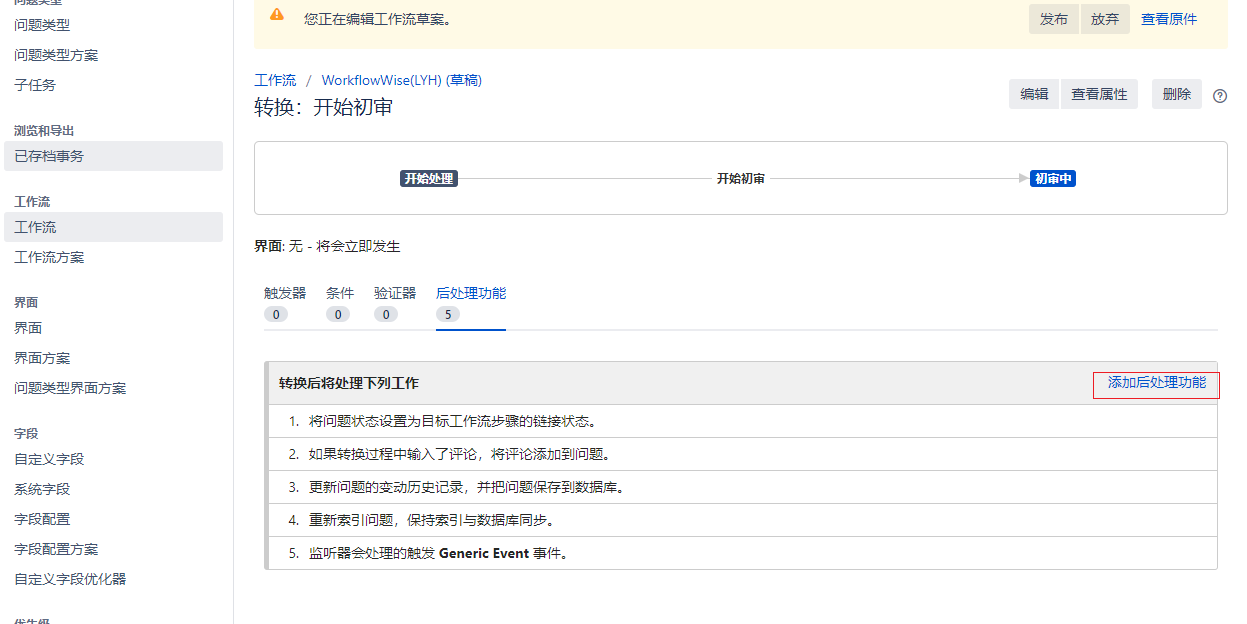Switch to the 触发器 tab
1247x624 pixels.
tap(285, 293)
